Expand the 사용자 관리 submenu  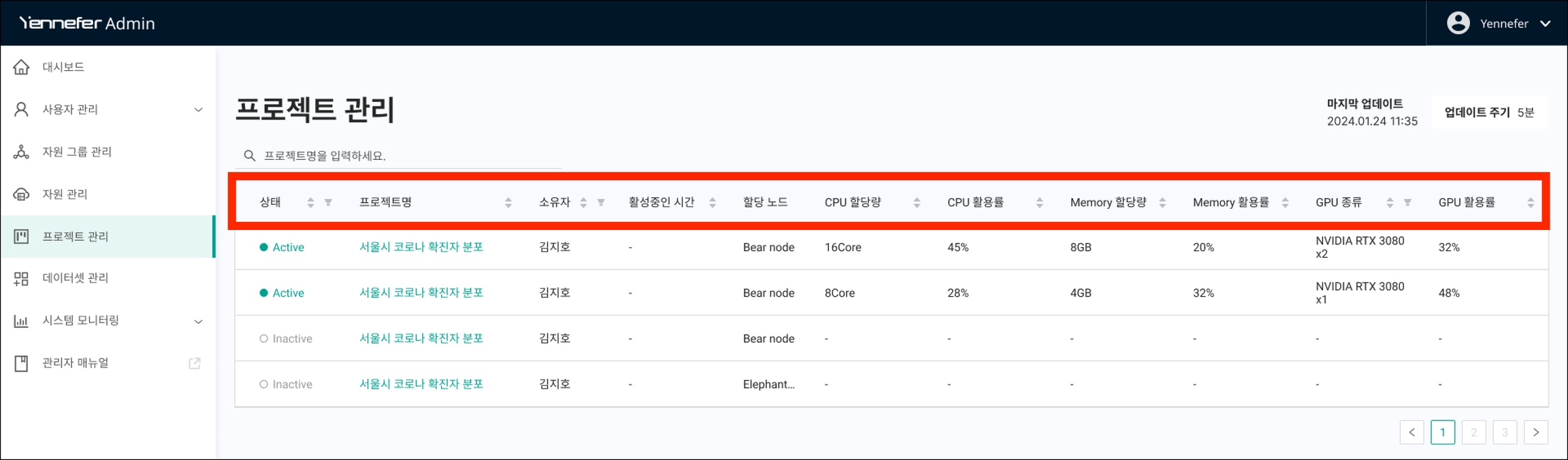pyautogui.click(x=198, y=110)
